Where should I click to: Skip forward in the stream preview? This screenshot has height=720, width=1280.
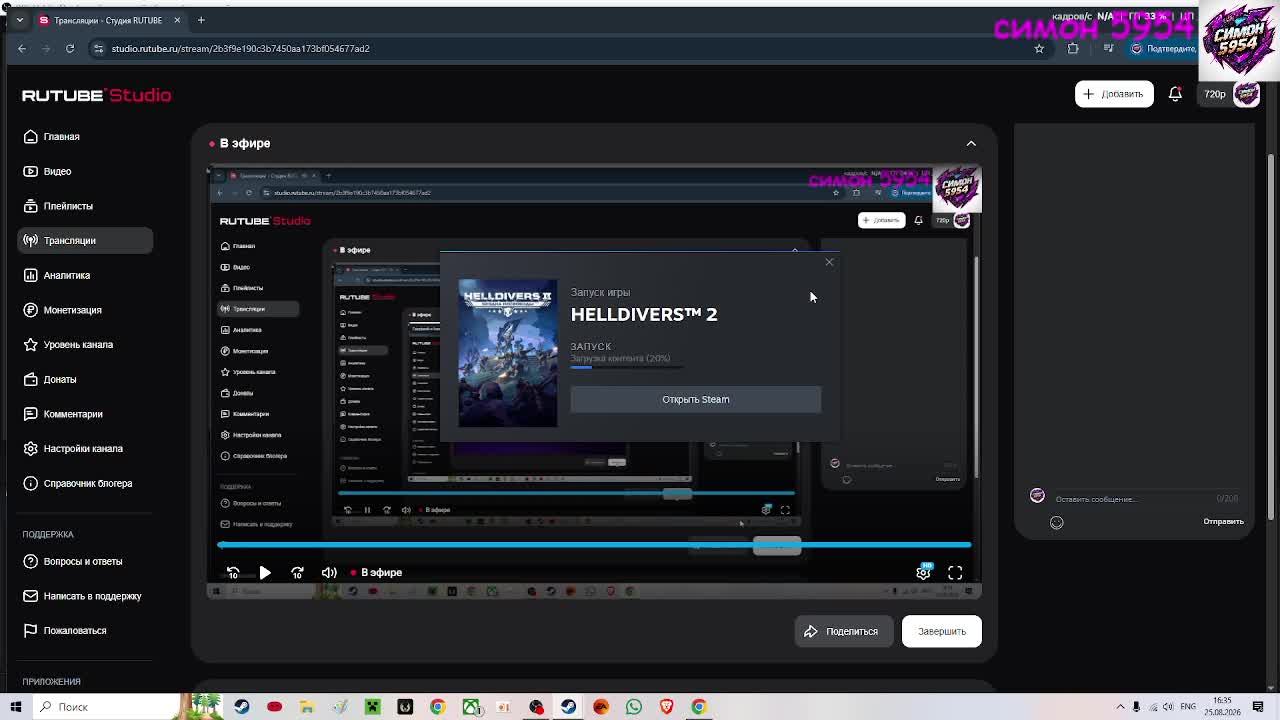click(x=297, y=573)
